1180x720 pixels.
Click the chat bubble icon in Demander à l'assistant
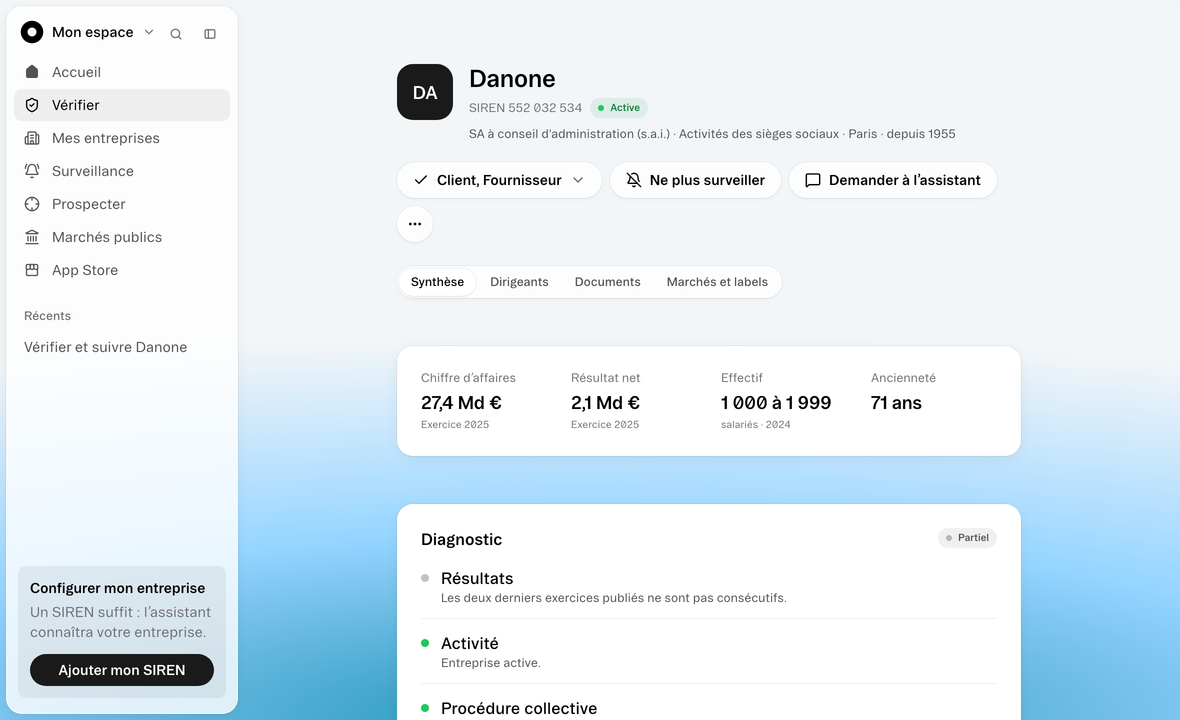[813, 181]
